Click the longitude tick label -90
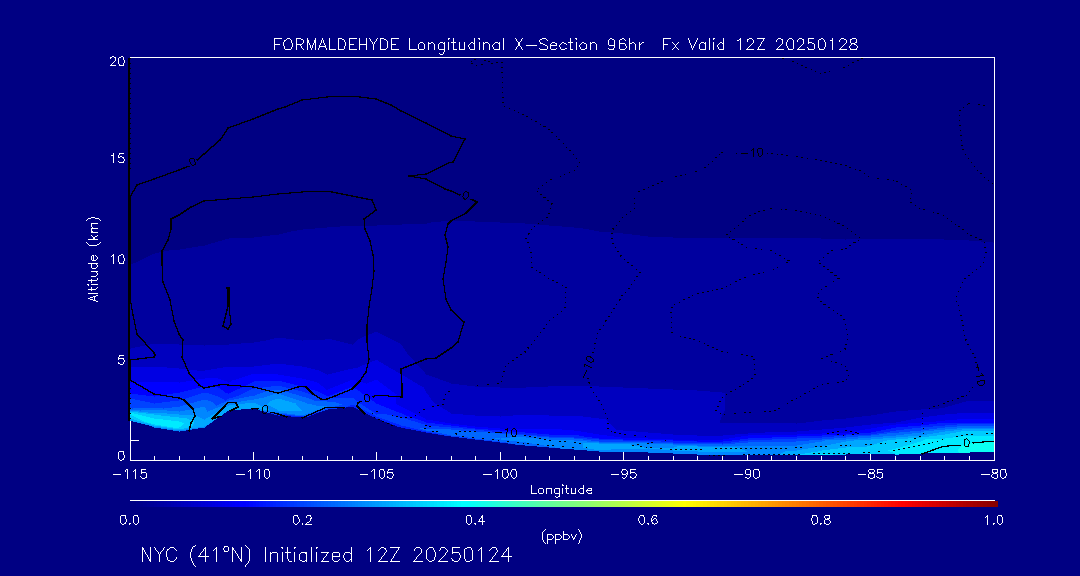Screen dimensions: 1080x576 pyautogui.click(x=747, y=475)
